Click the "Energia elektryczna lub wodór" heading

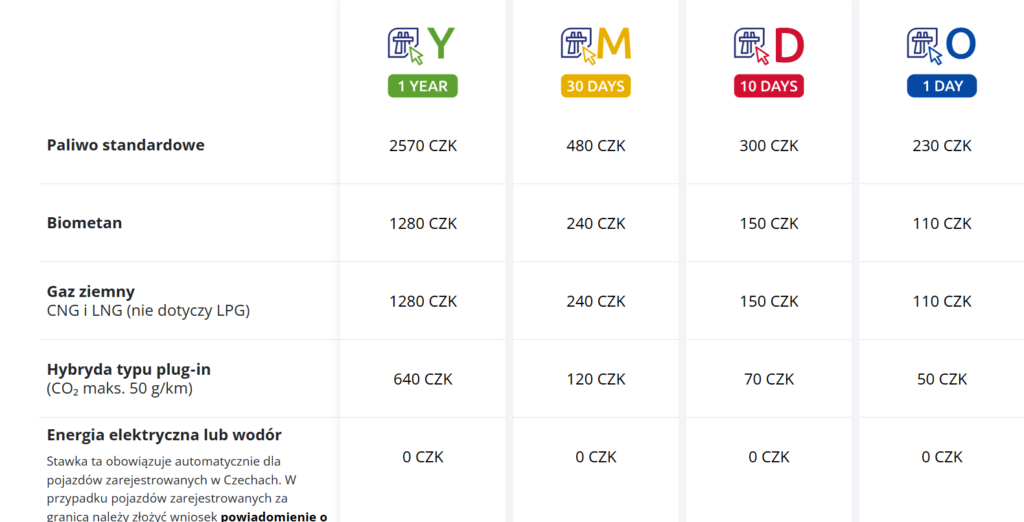click(x=164, y=435)
